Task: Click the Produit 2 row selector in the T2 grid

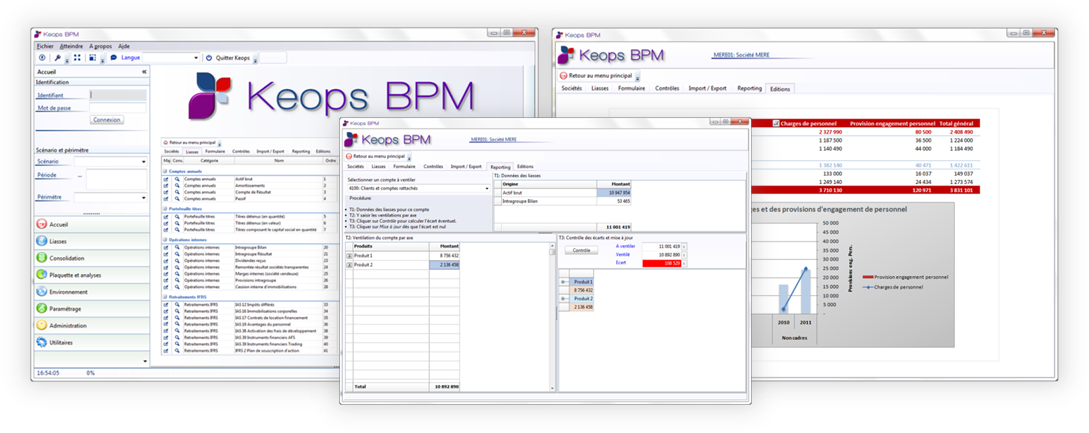Action: pyautogui.click(x=349, y=265)
